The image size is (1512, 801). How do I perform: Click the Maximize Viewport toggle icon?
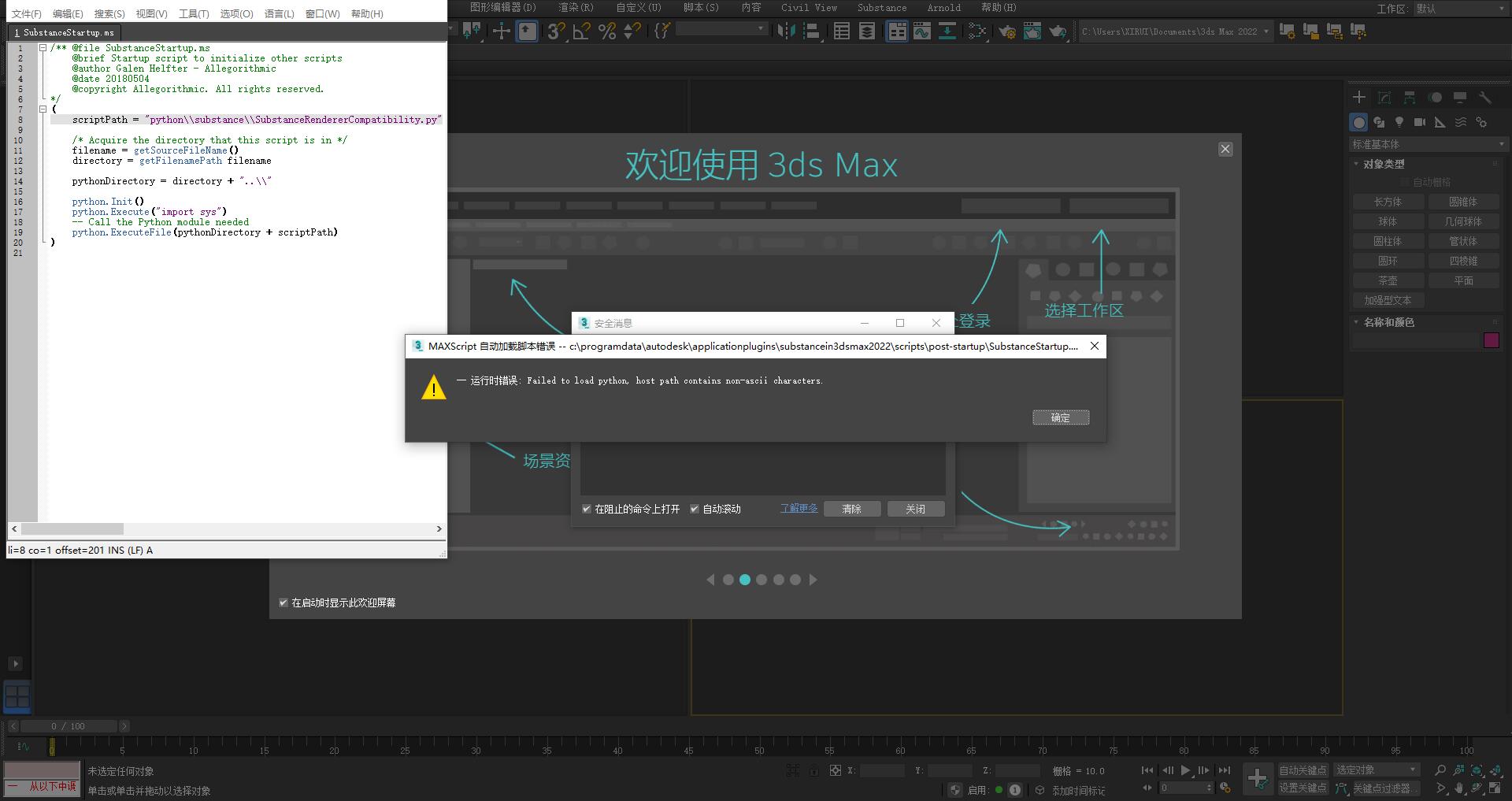[x=1495, y=788]
